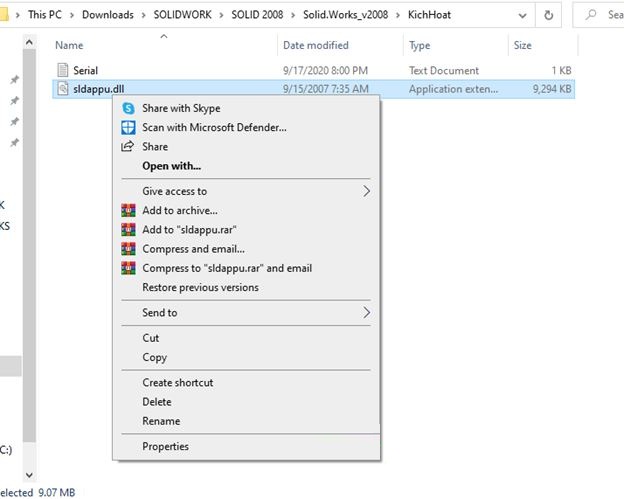624x499 pixels.
Task: Sort by Type column header
Action: point(419,46)
